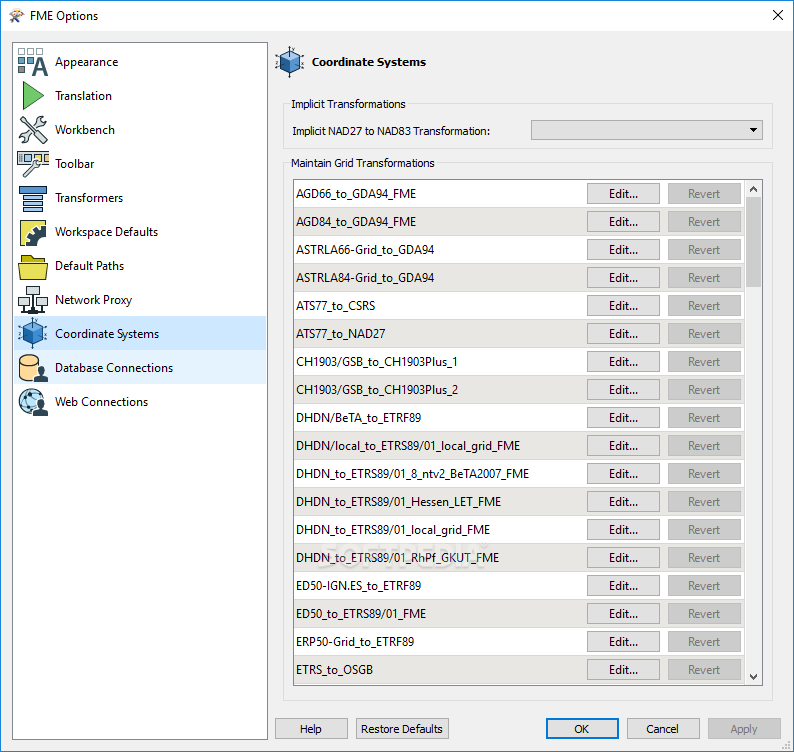Select ED50-IGN.ES_to_ETRF89 row text
Viewport: 794px width, 752px height.
[359, 586]
